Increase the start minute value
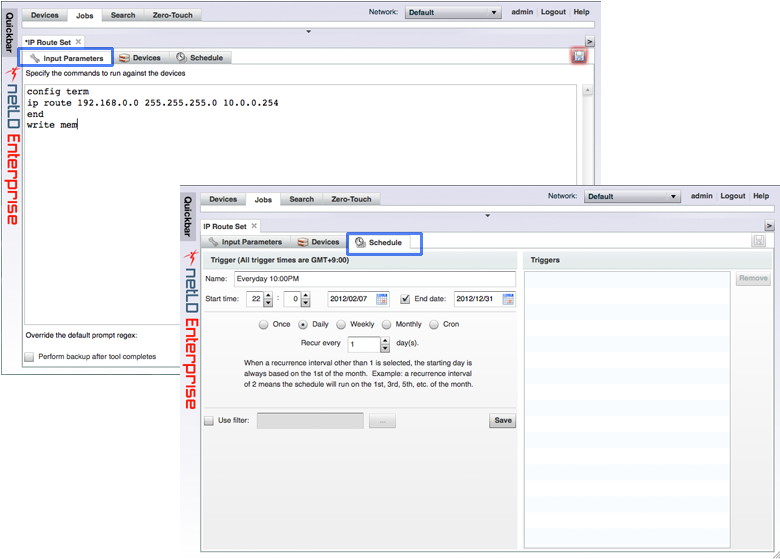 (x=305, y=296)
